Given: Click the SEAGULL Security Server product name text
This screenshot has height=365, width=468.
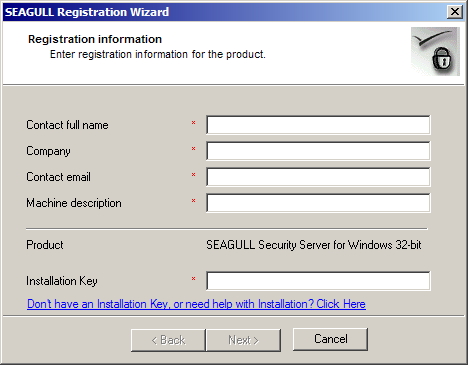Looking at the screenshot, I should [314, 245].
